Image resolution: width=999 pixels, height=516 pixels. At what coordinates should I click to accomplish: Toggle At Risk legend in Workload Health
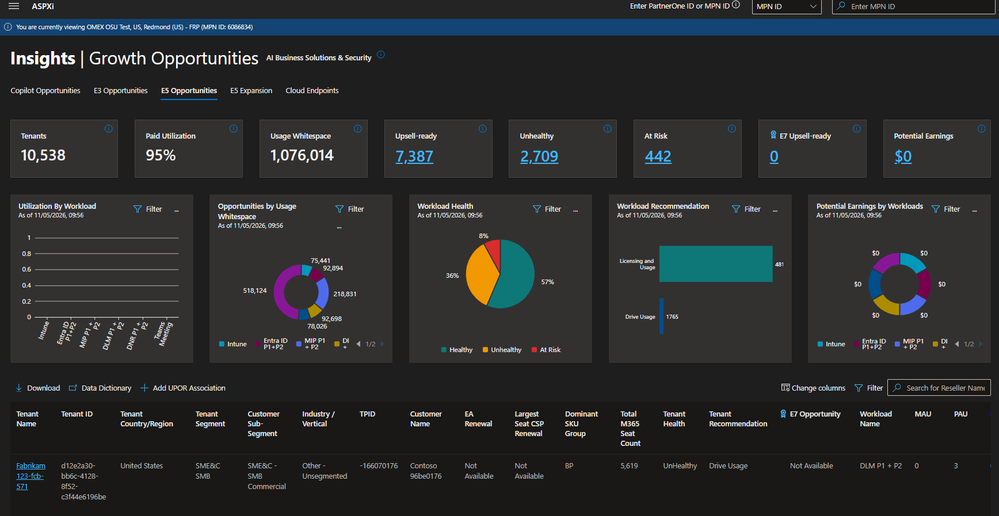pyautogui.click(x=546, y=350)
